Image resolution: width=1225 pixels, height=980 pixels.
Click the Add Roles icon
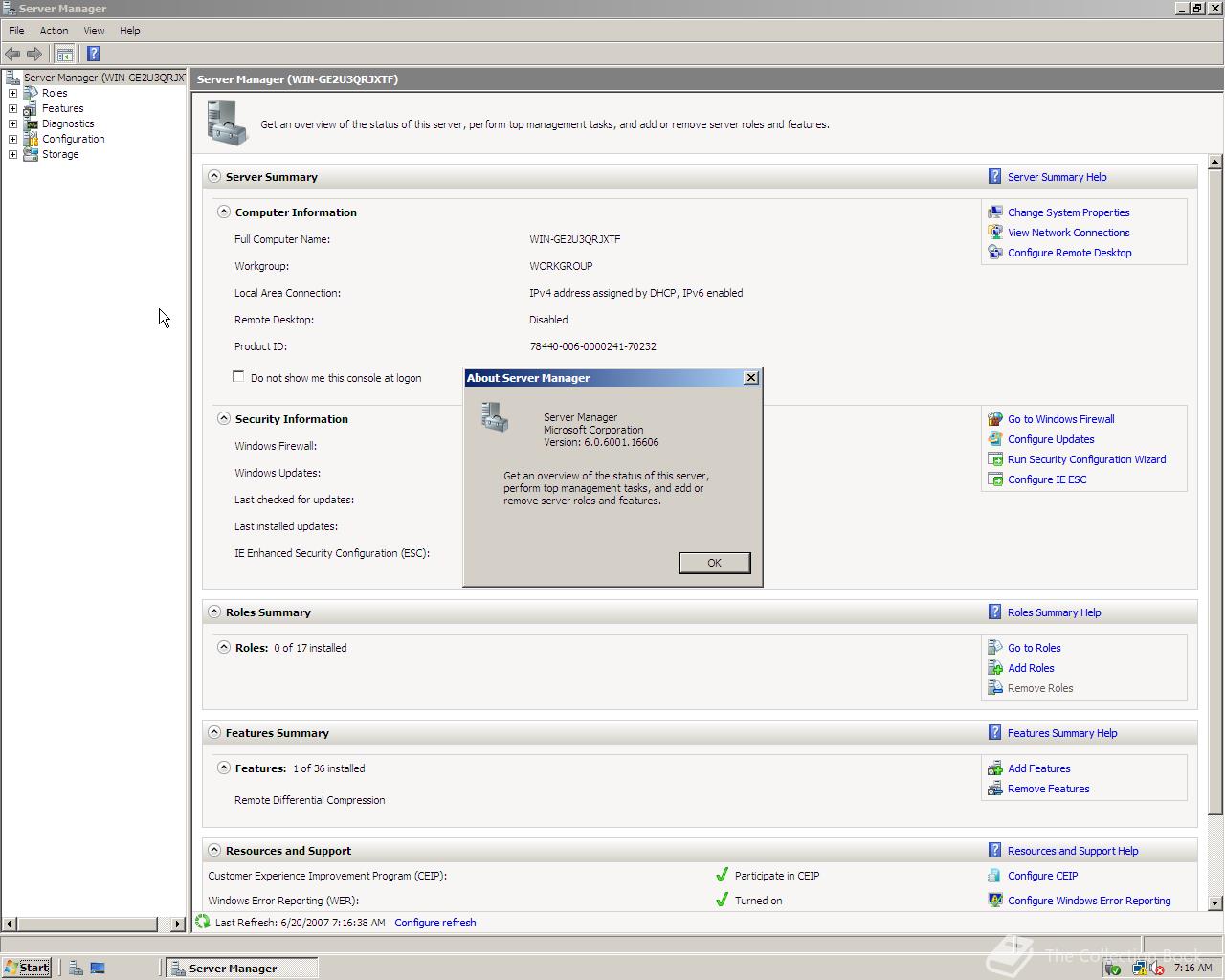(x=995, y=668)
